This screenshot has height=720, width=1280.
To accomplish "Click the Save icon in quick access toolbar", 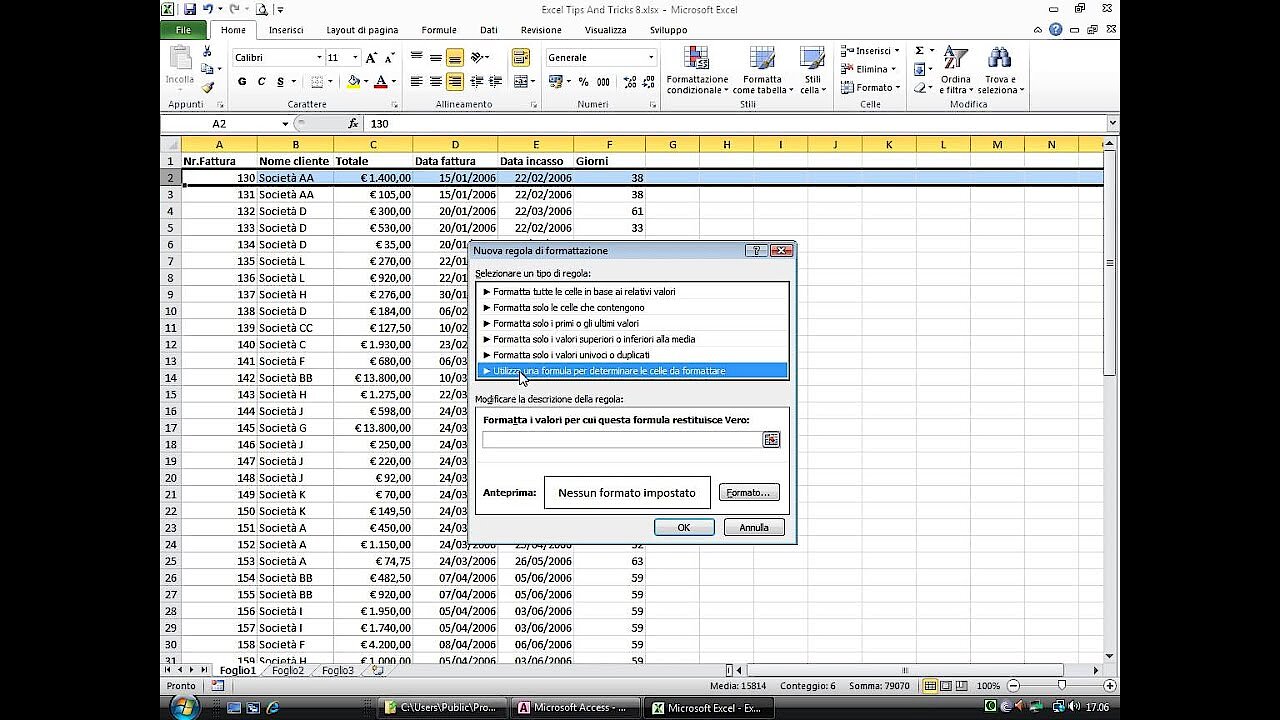I will [189, 9].
